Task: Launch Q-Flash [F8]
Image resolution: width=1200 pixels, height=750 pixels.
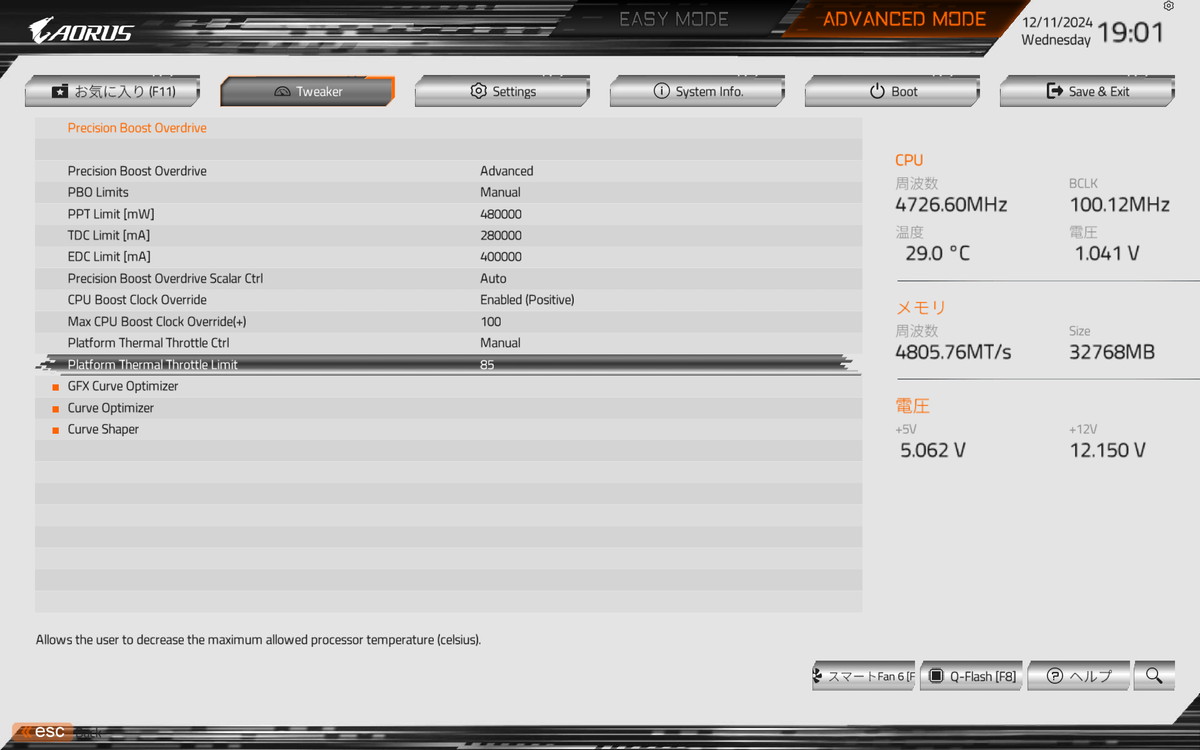Action: tap(971, 676)
